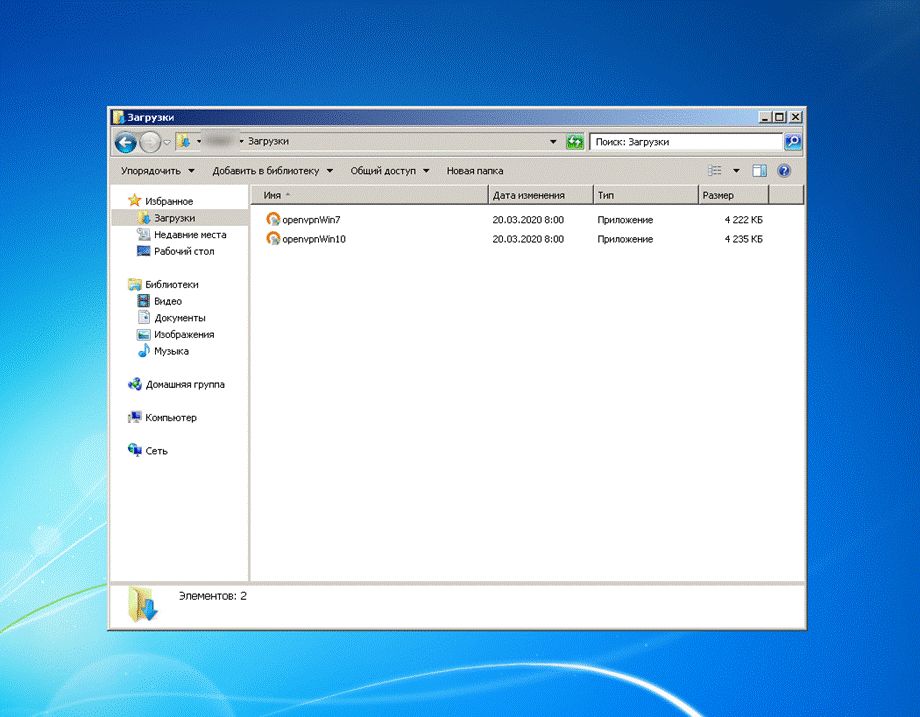Open the Музыка library
Image resolution: width=920 pixels, height=717 pixels.
pos(171,351)
